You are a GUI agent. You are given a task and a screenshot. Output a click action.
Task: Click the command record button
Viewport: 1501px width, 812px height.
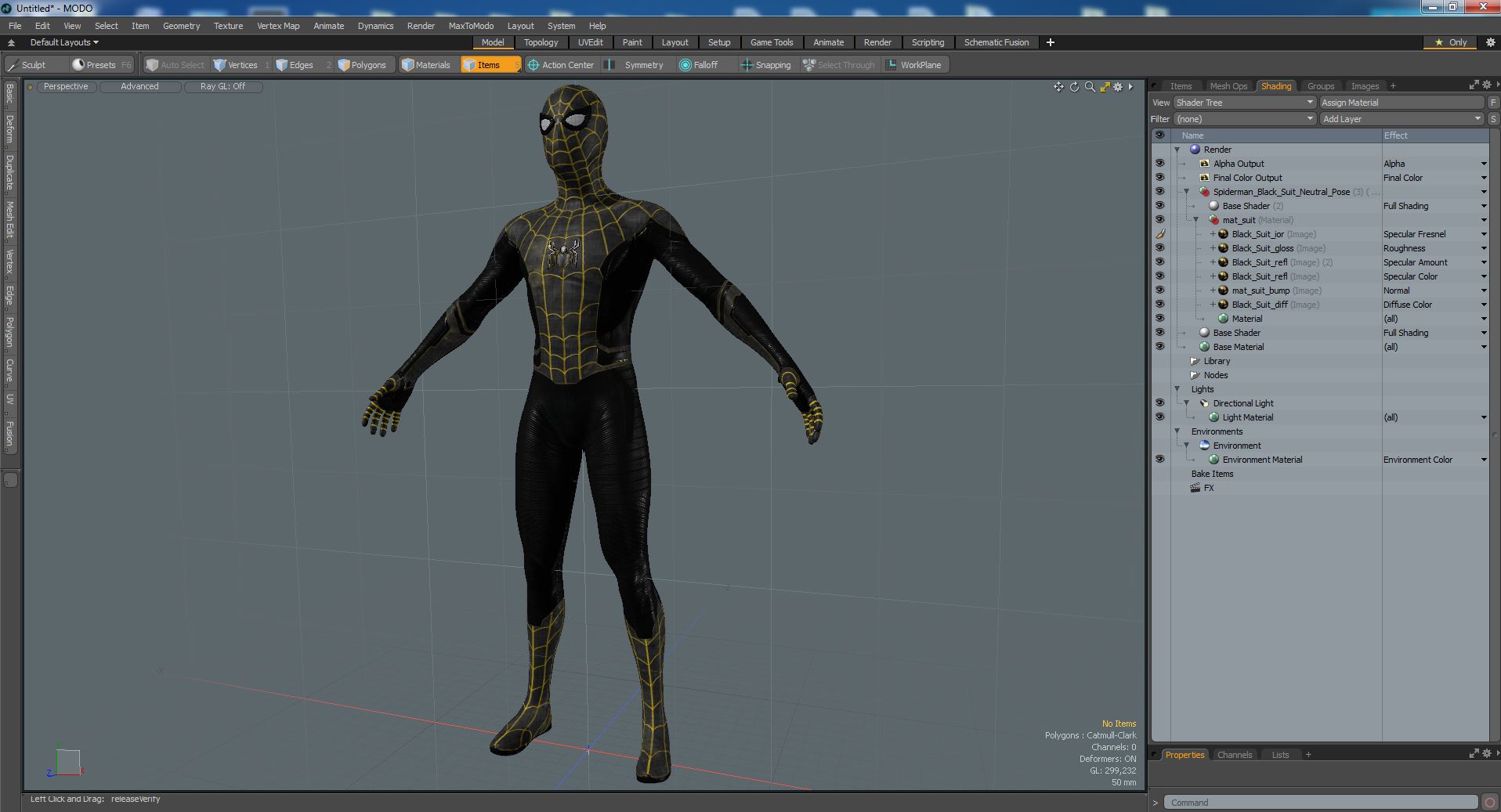pos(1490,802)
